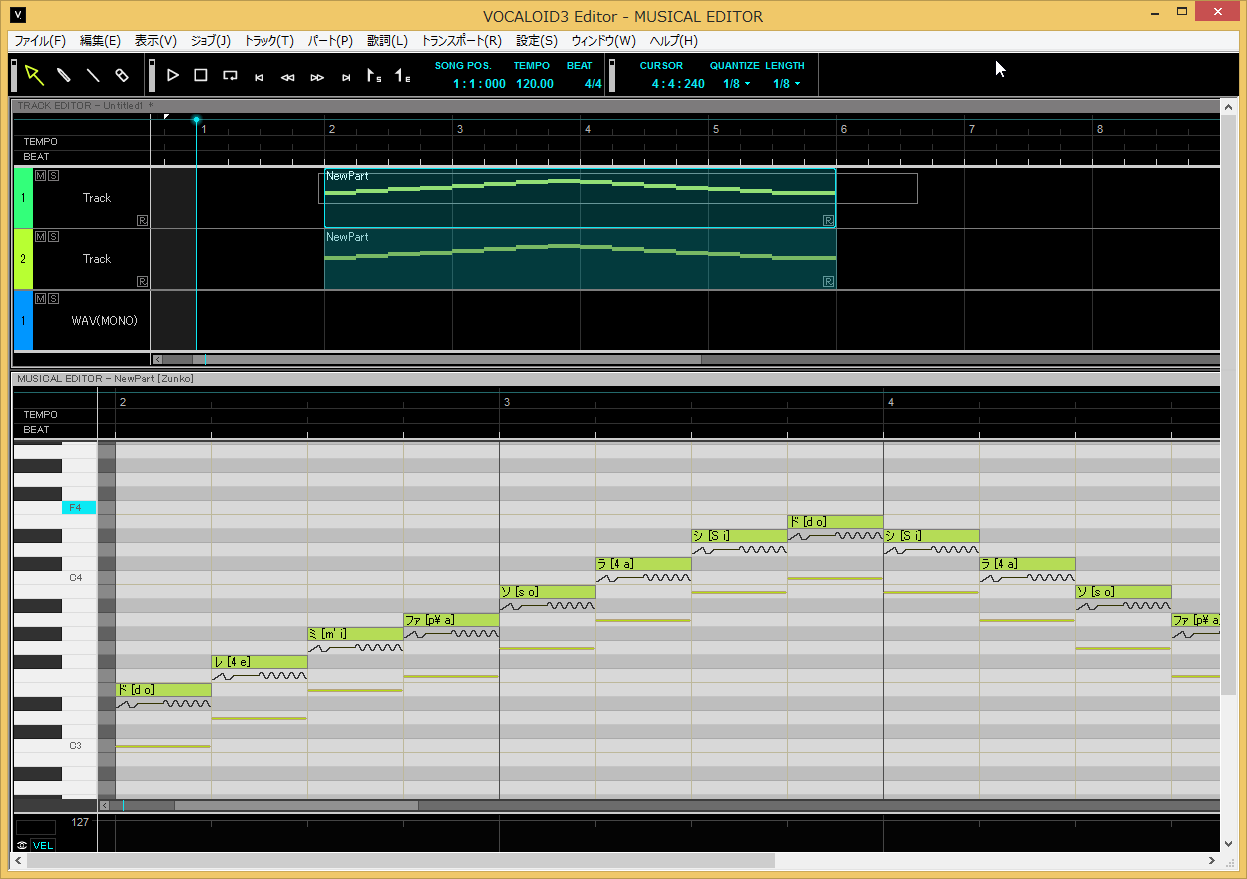This screenshot has height=879, width=1247.
Task: Click the blue color strip of WAV track
Action: tap(23, 321)
